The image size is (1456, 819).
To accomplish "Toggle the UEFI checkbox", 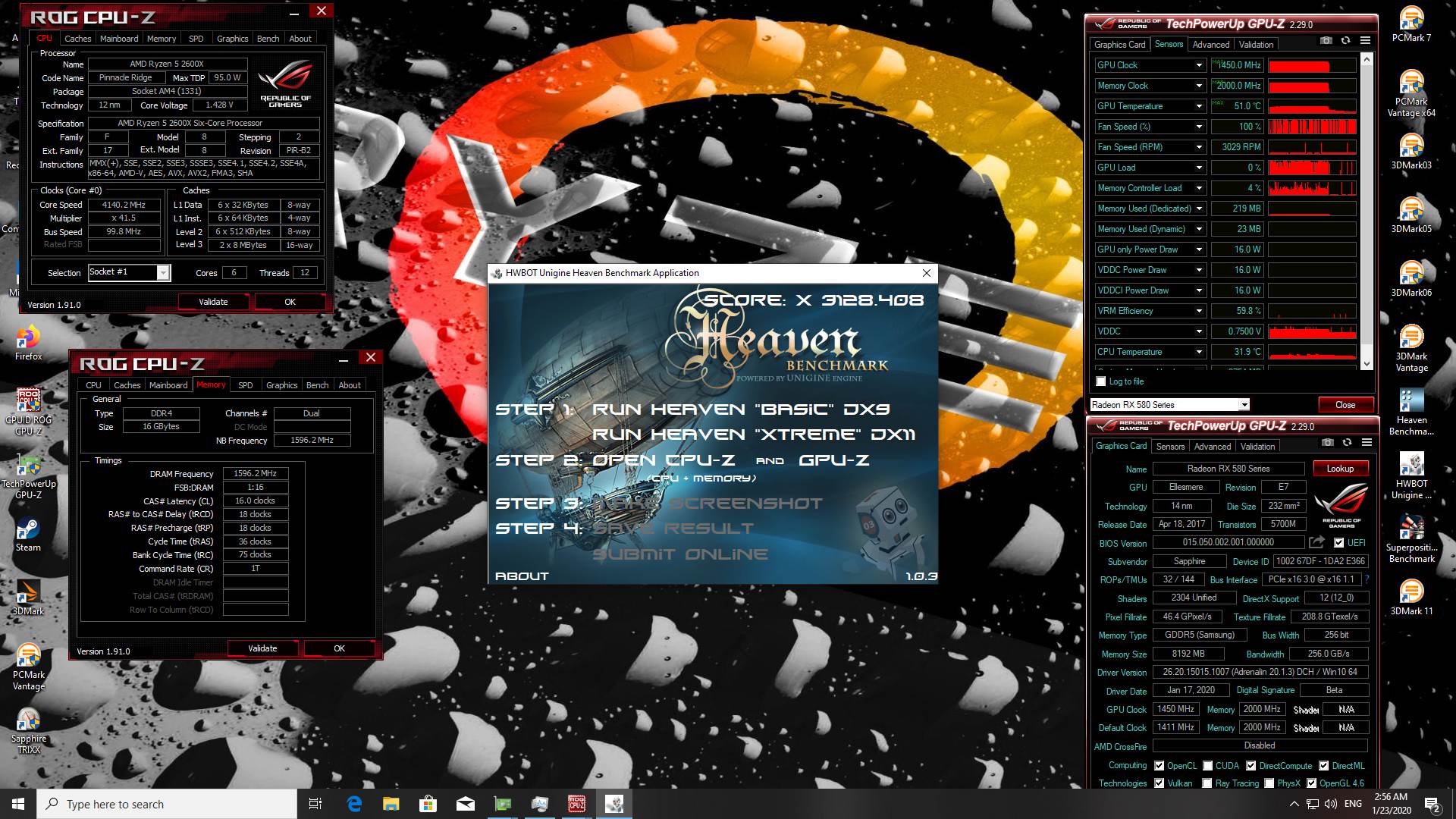I will pyautogui.click(x=1338, y=543).
